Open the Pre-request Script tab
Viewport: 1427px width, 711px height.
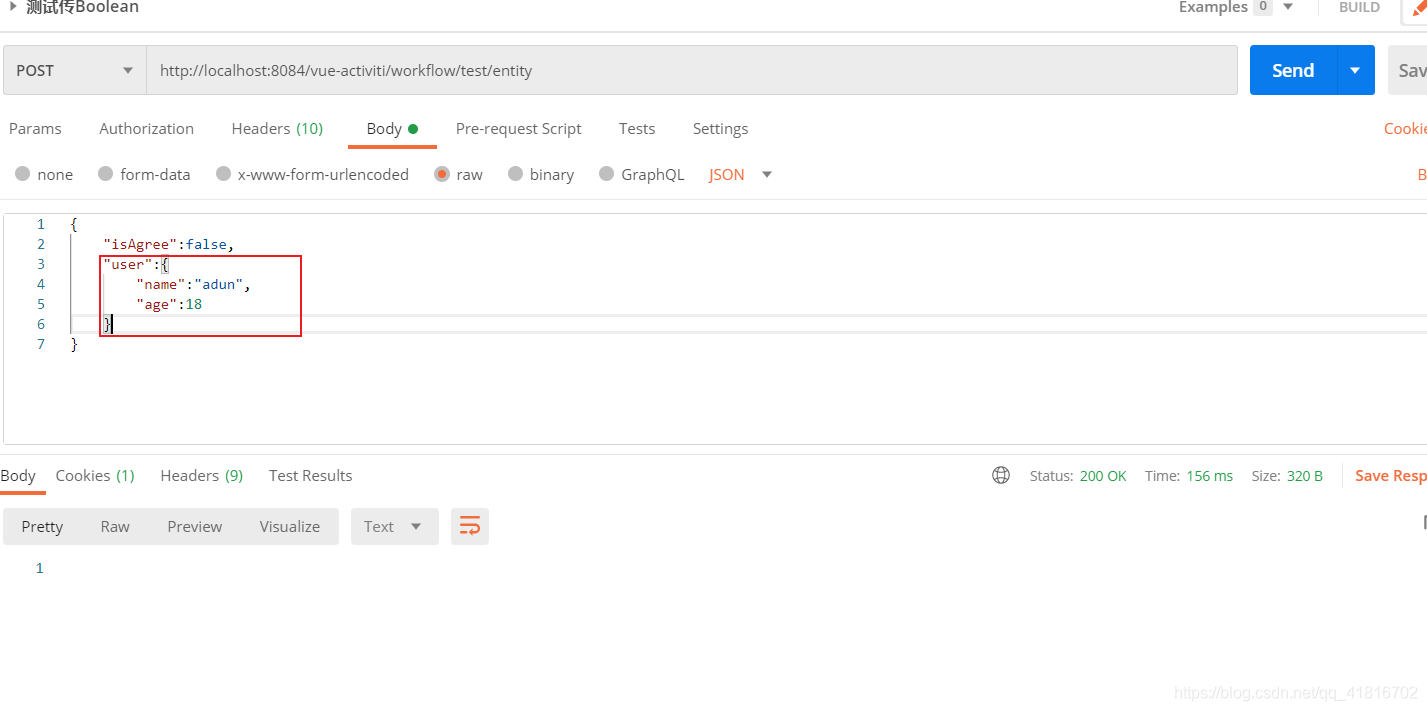[518, 128]
